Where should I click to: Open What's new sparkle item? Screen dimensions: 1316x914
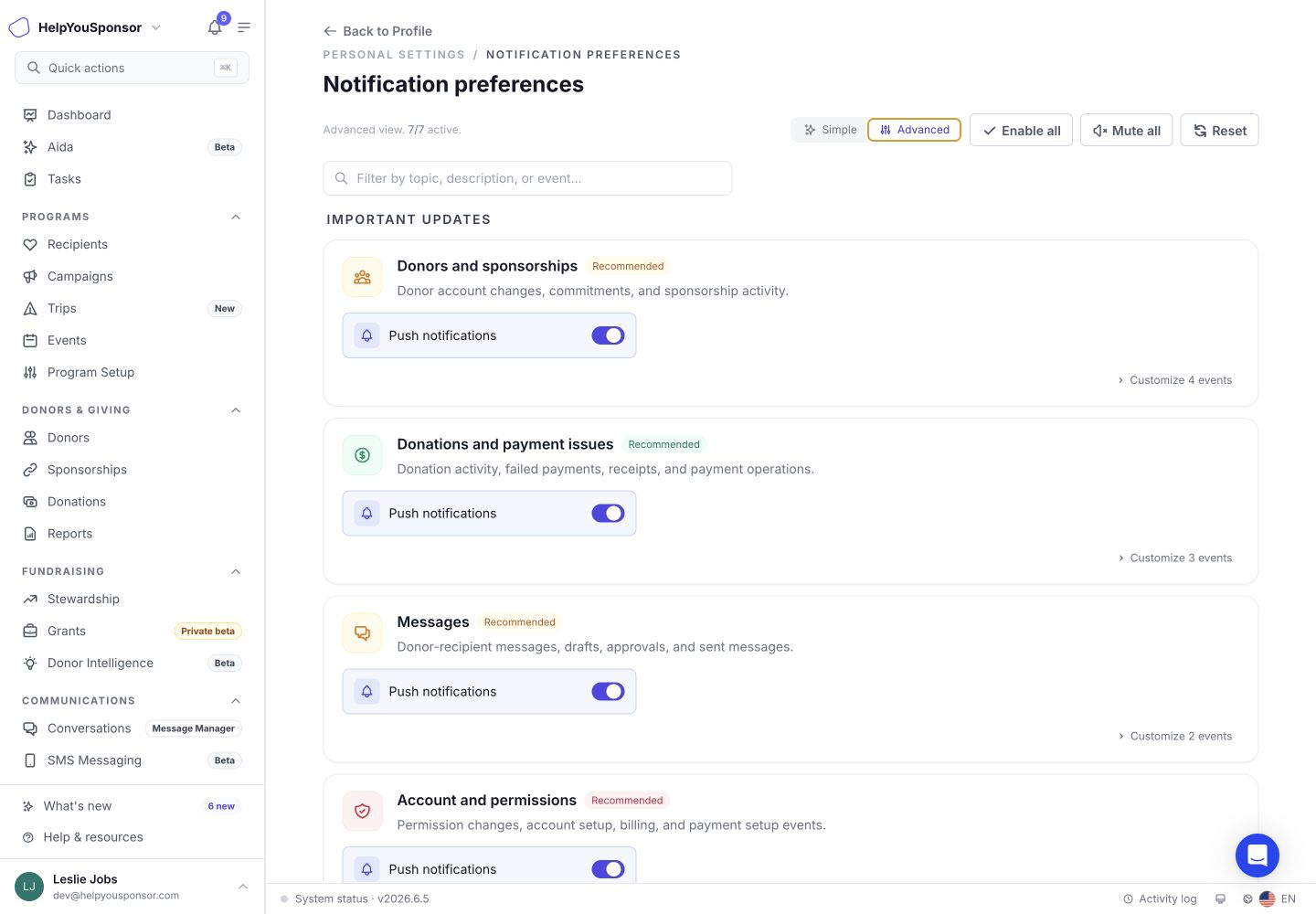click(132, 806)
